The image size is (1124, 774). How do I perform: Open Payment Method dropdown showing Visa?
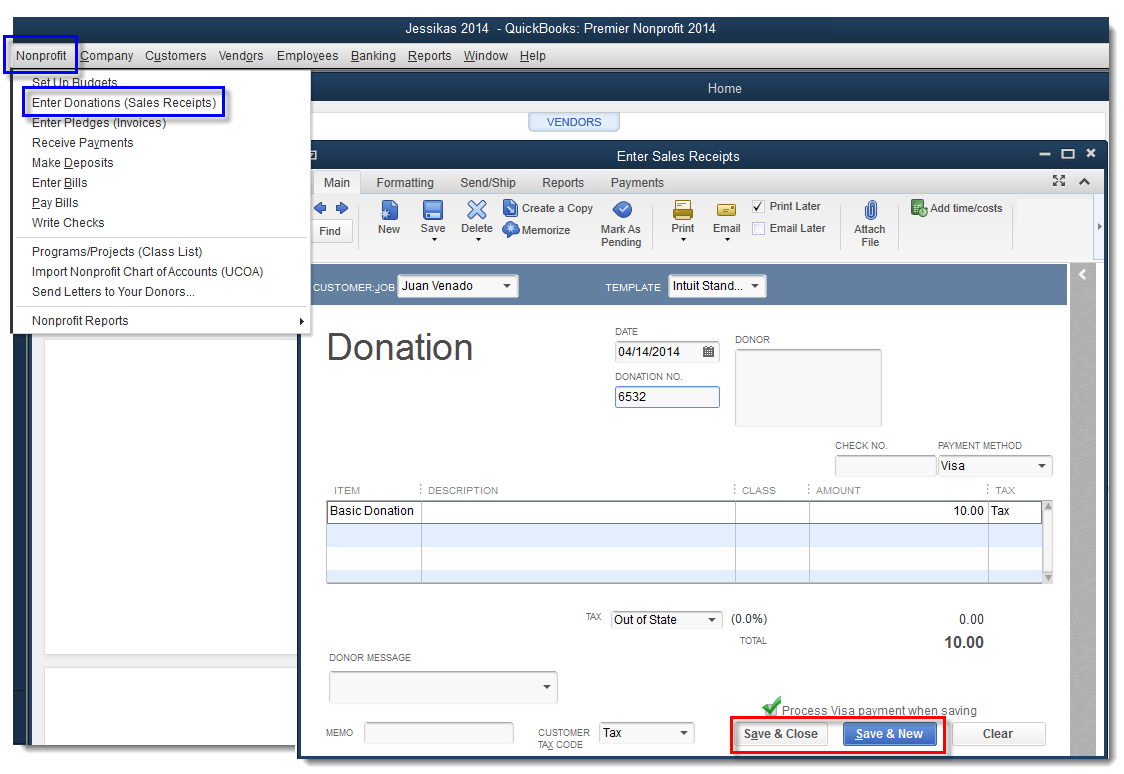[1042, 466]
